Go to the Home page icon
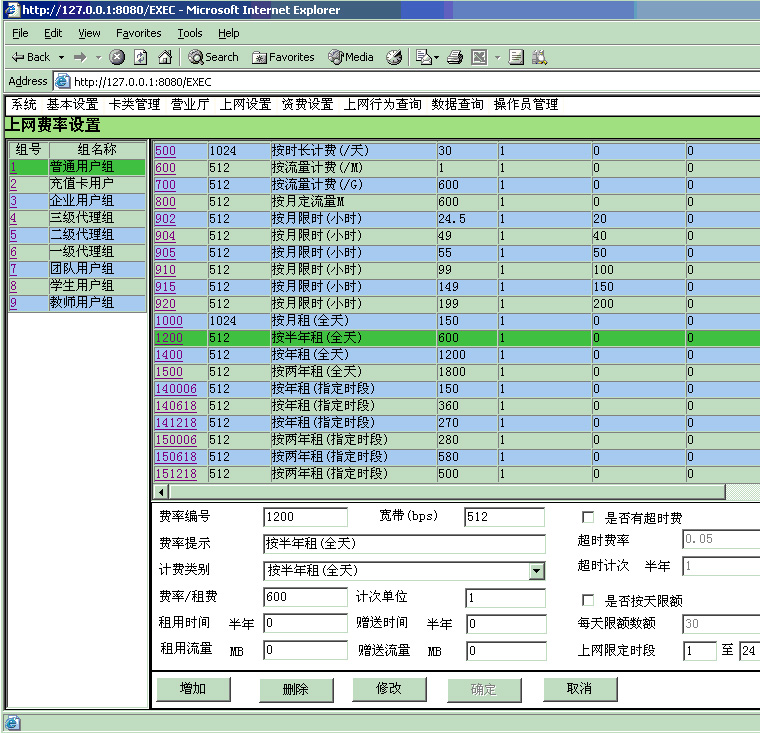This screenshot has width=760, height=733. pyautogui.click(x=165, y=57)
